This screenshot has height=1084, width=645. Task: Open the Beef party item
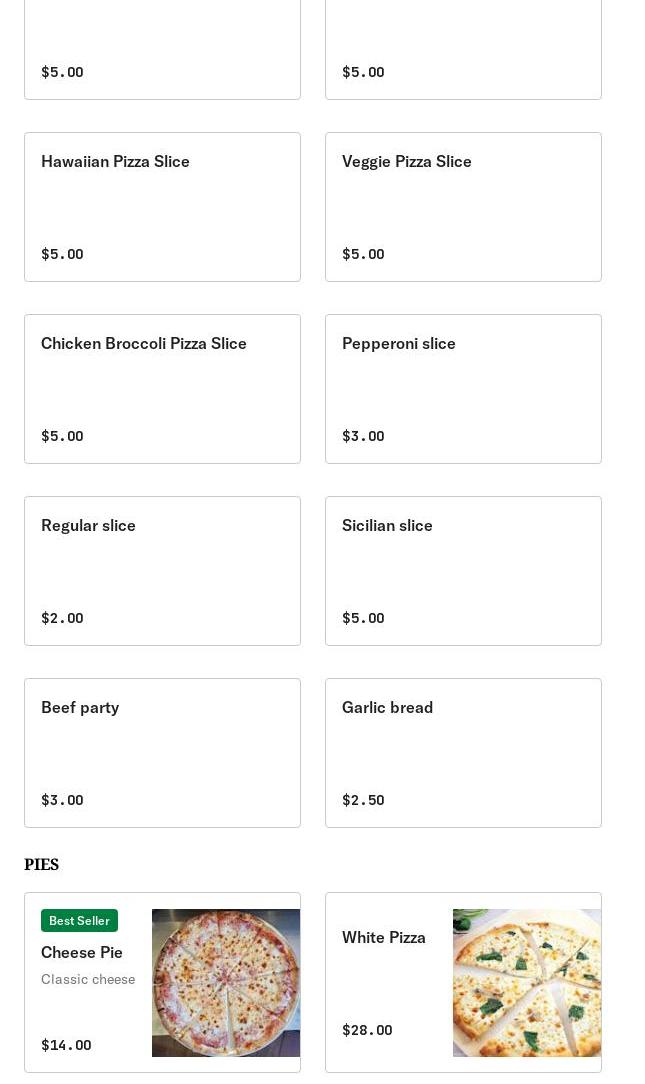162,752
